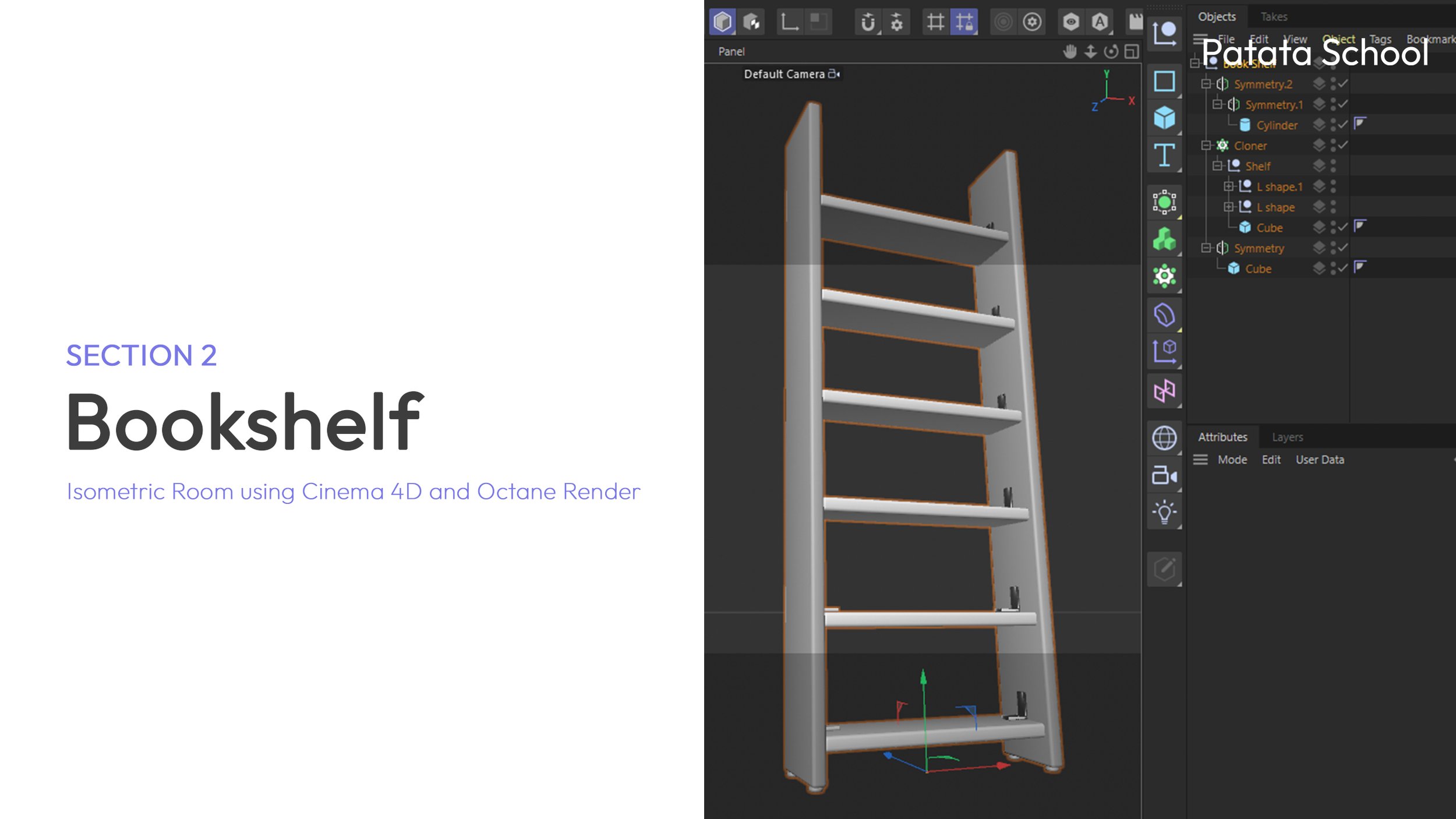Image resolution: width=1456 pixels, height=819 pixels.
Task: Select the Cube primitive tool icon
Action: (1164, 118)
